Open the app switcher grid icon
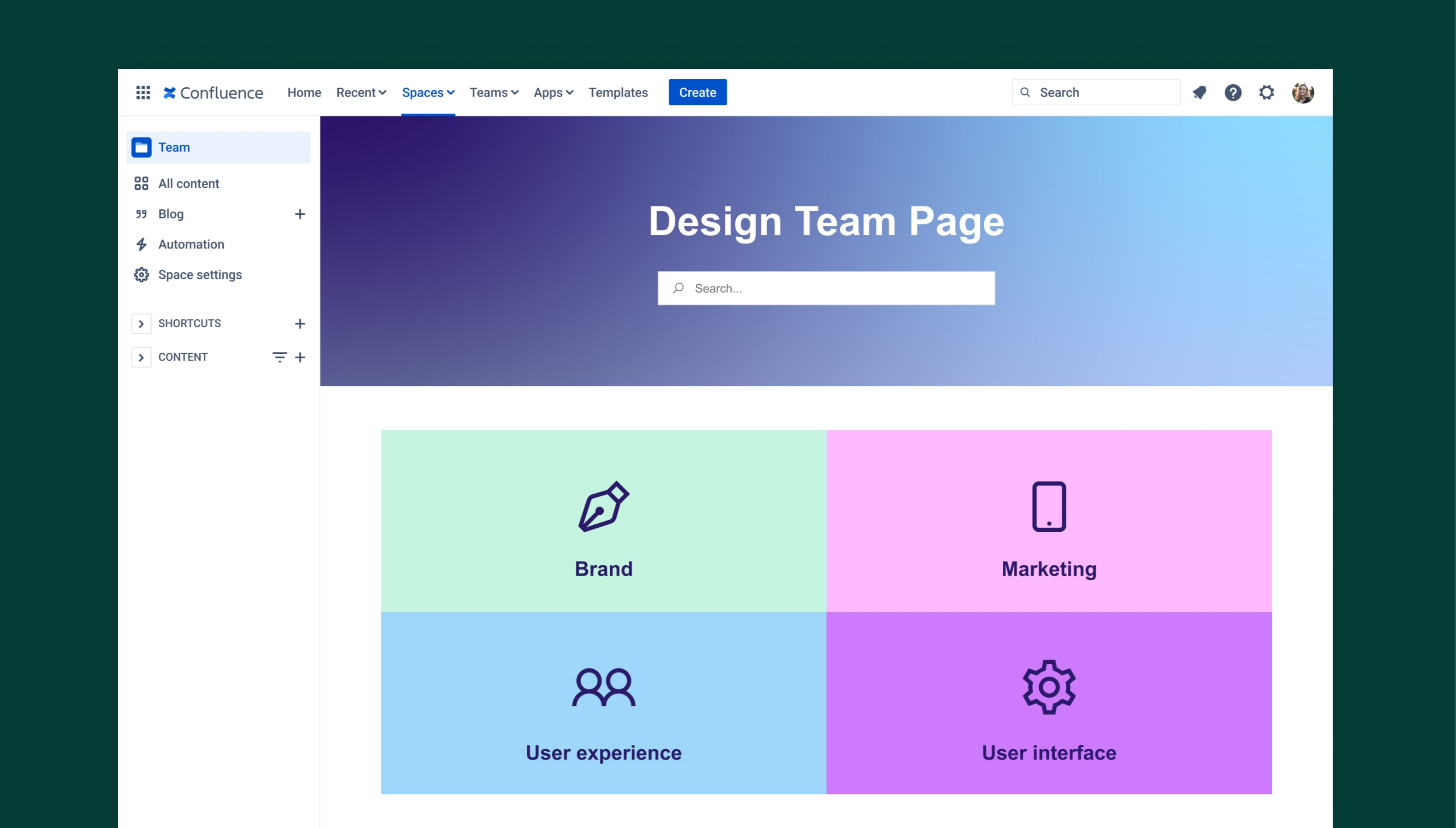 [x=143, y=92]
